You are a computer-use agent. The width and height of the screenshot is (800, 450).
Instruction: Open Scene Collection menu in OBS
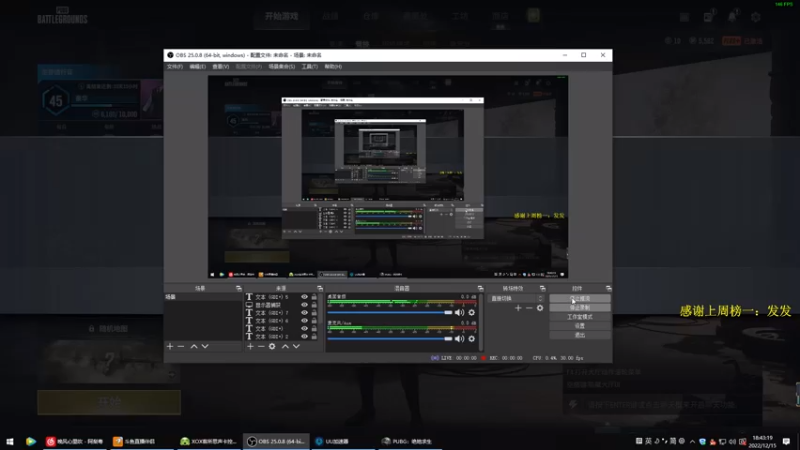point(282,67)
